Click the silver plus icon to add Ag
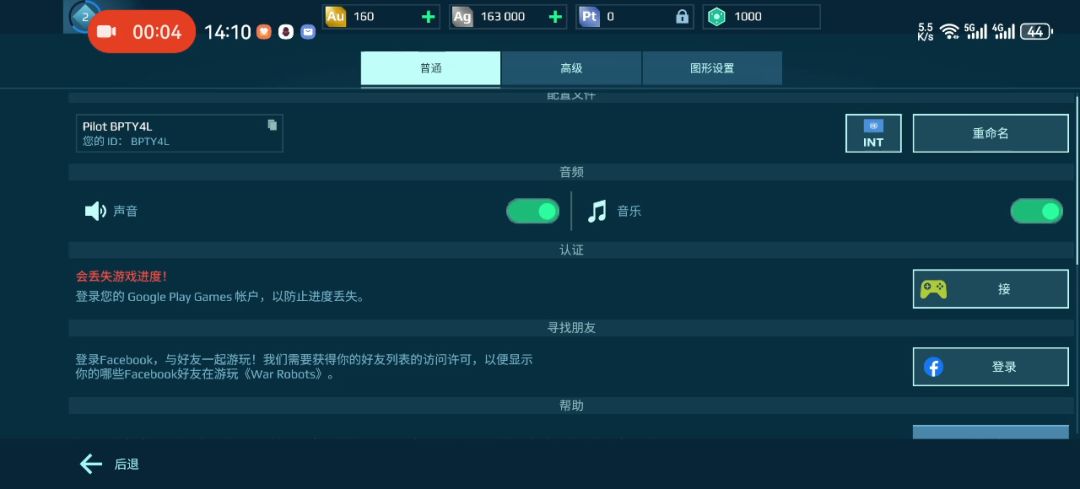The width and height of the screenshot is (1080, 489). pyautogui.click(x=555, y=17)
